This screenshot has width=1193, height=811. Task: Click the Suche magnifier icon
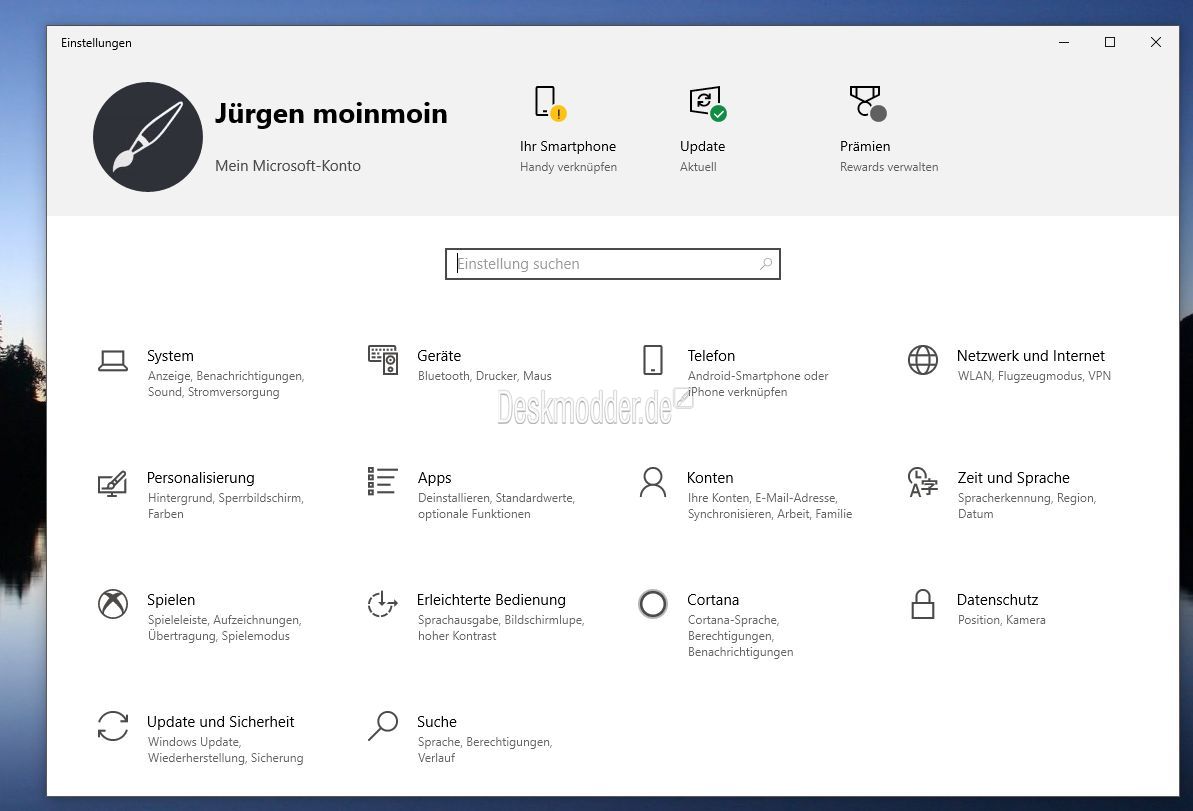point(383,726)
